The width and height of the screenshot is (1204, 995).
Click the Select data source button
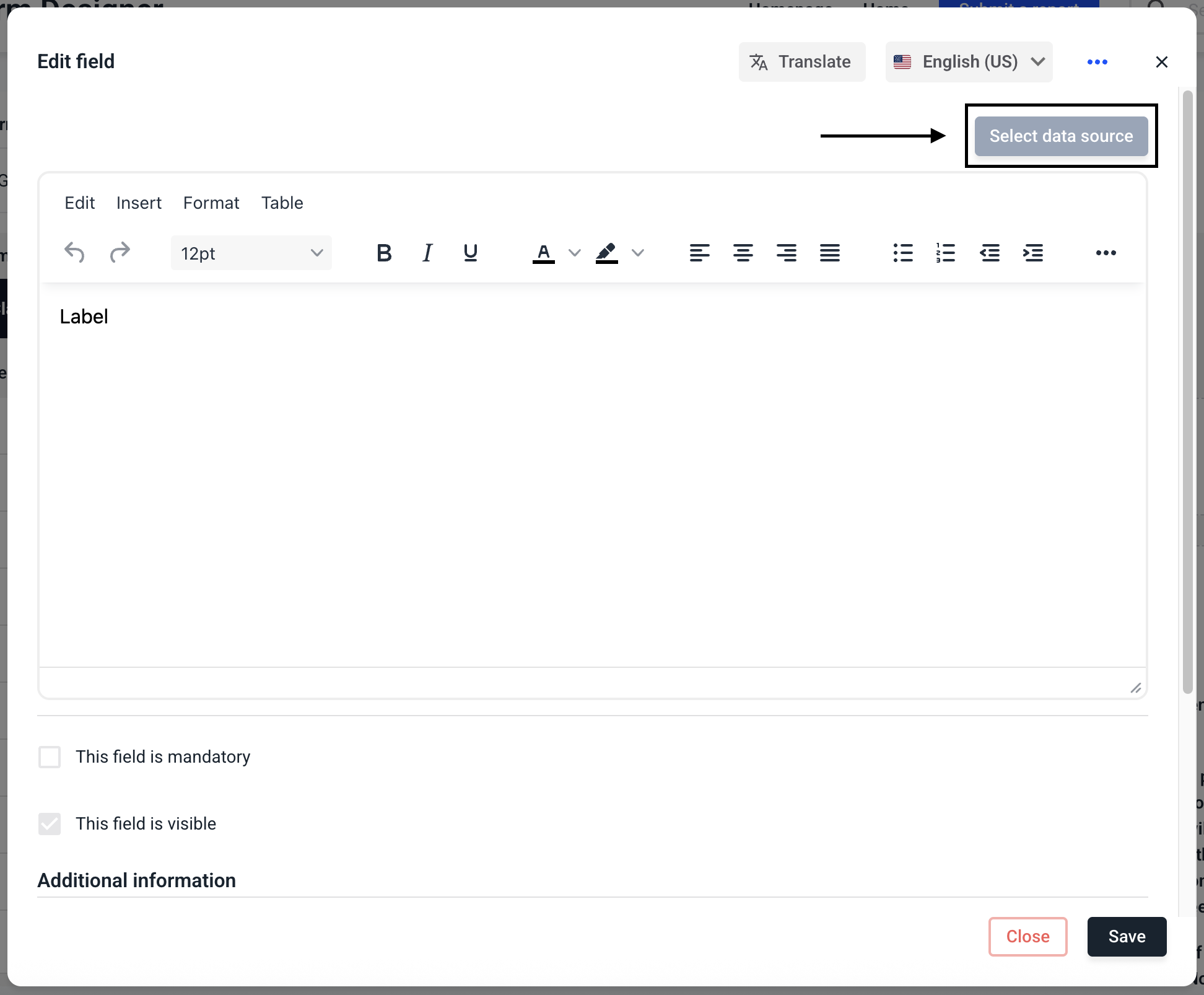click(x=1061, y=136)
